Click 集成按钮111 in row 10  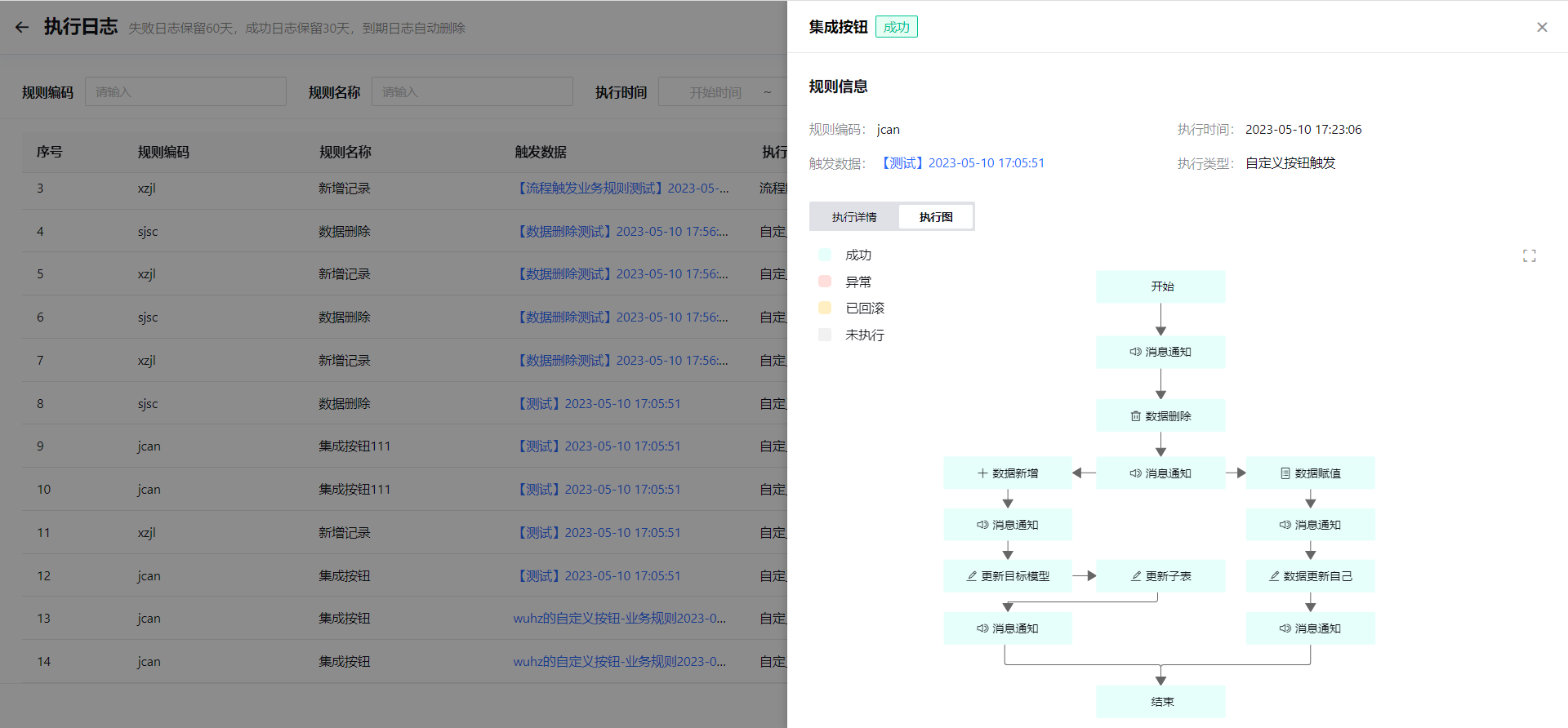[x=354, y=490]
